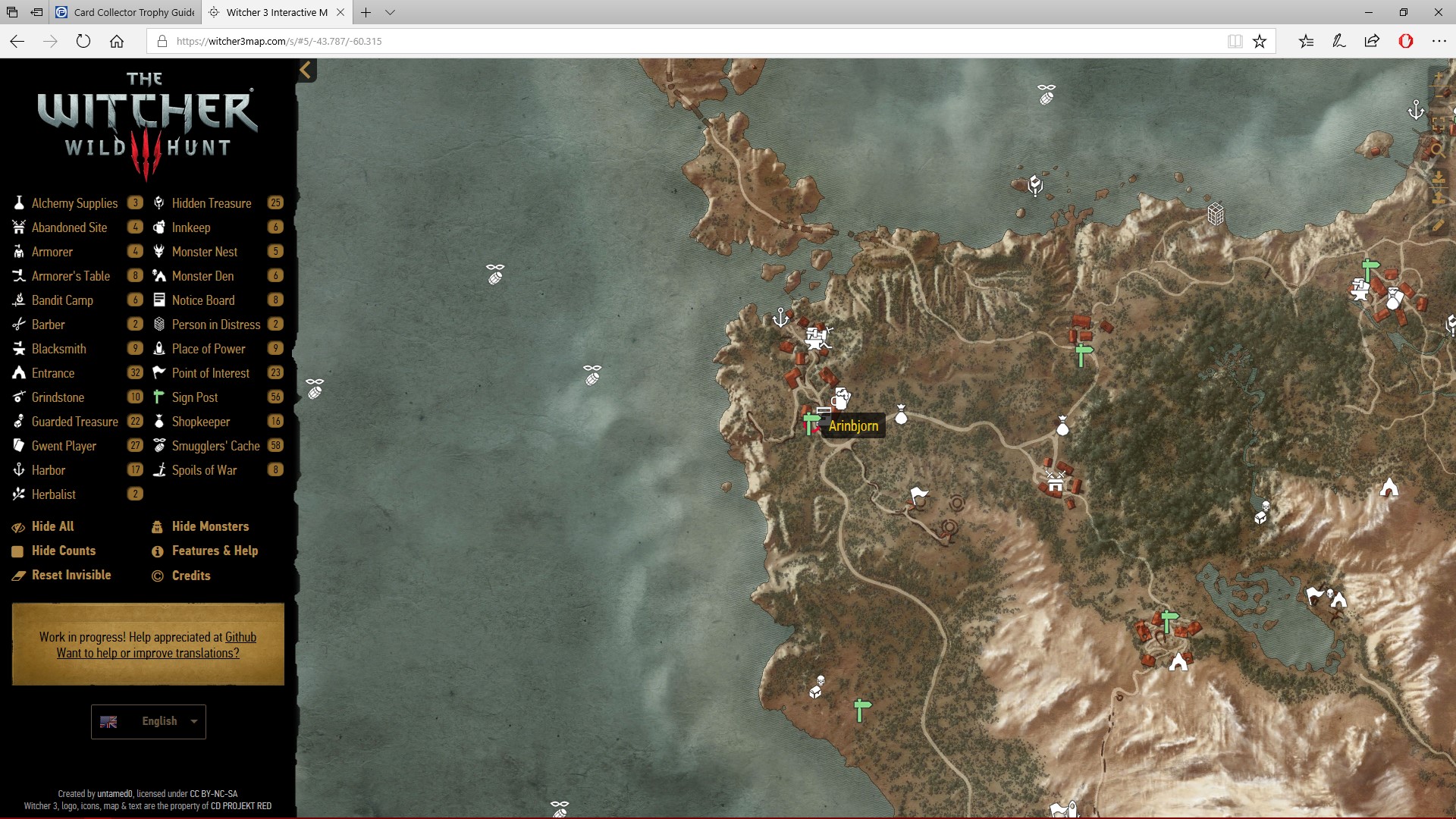1456x819 pixels.
Task: Click the browser address bar URL
Action: 279,41
